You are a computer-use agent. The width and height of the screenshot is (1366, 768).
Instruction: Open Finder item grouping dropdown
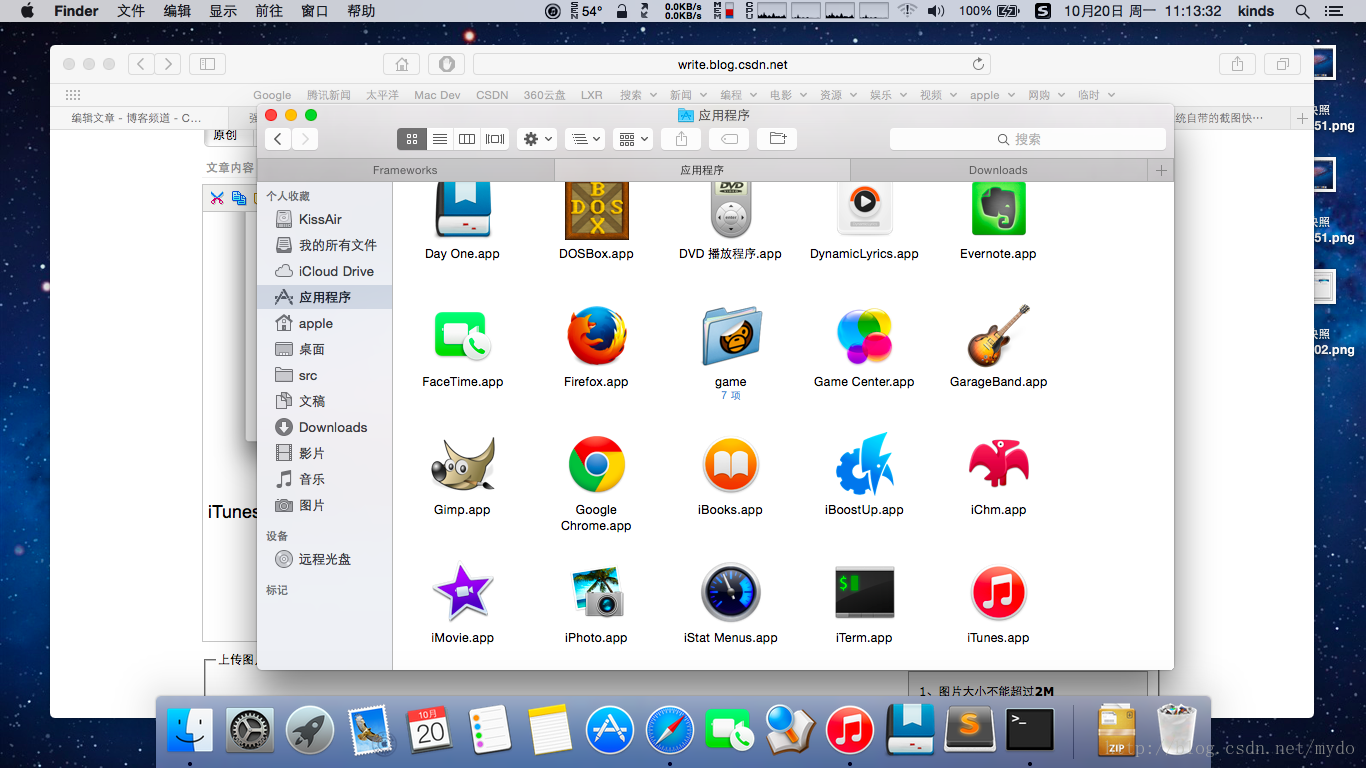click(x=632, y=139)
